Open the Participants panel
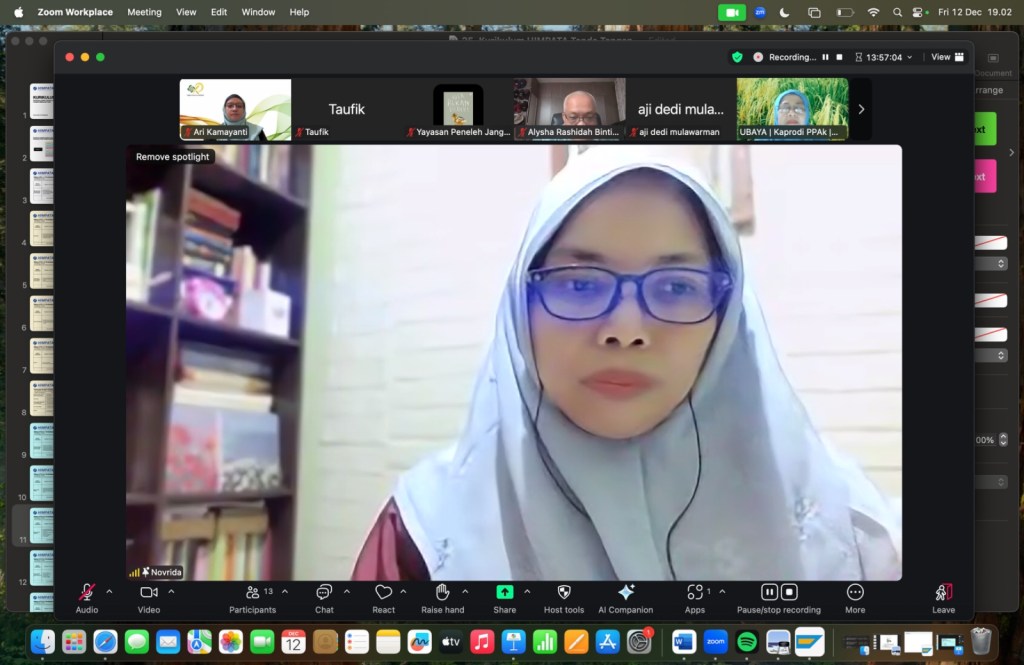1024x665 pixels. pyautogui.click(x=252, y=592)
